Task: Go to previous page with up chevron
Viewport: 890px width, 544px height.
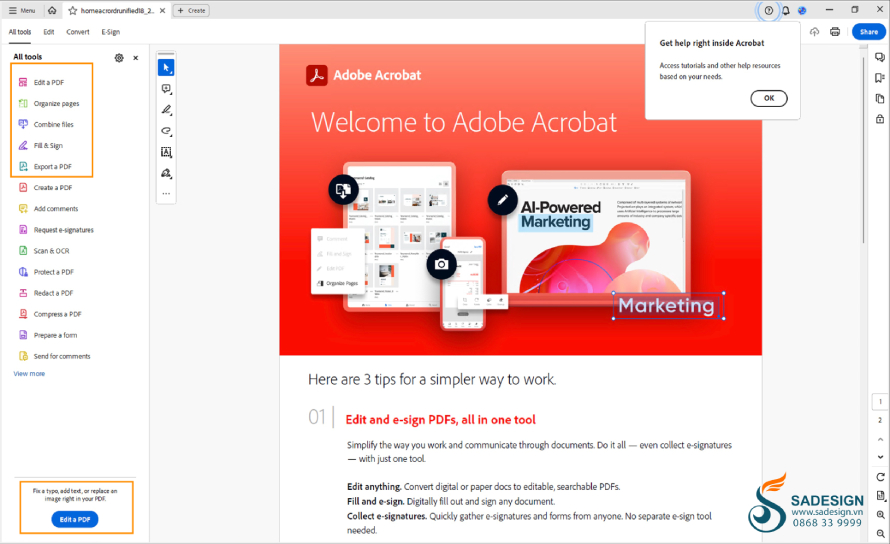Action: point(880,439)
